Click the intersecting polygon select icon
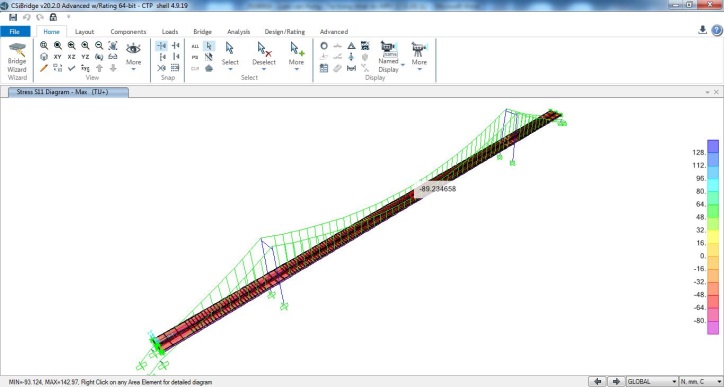The width and height of the screenshot is (724, 387). (209, 68)
